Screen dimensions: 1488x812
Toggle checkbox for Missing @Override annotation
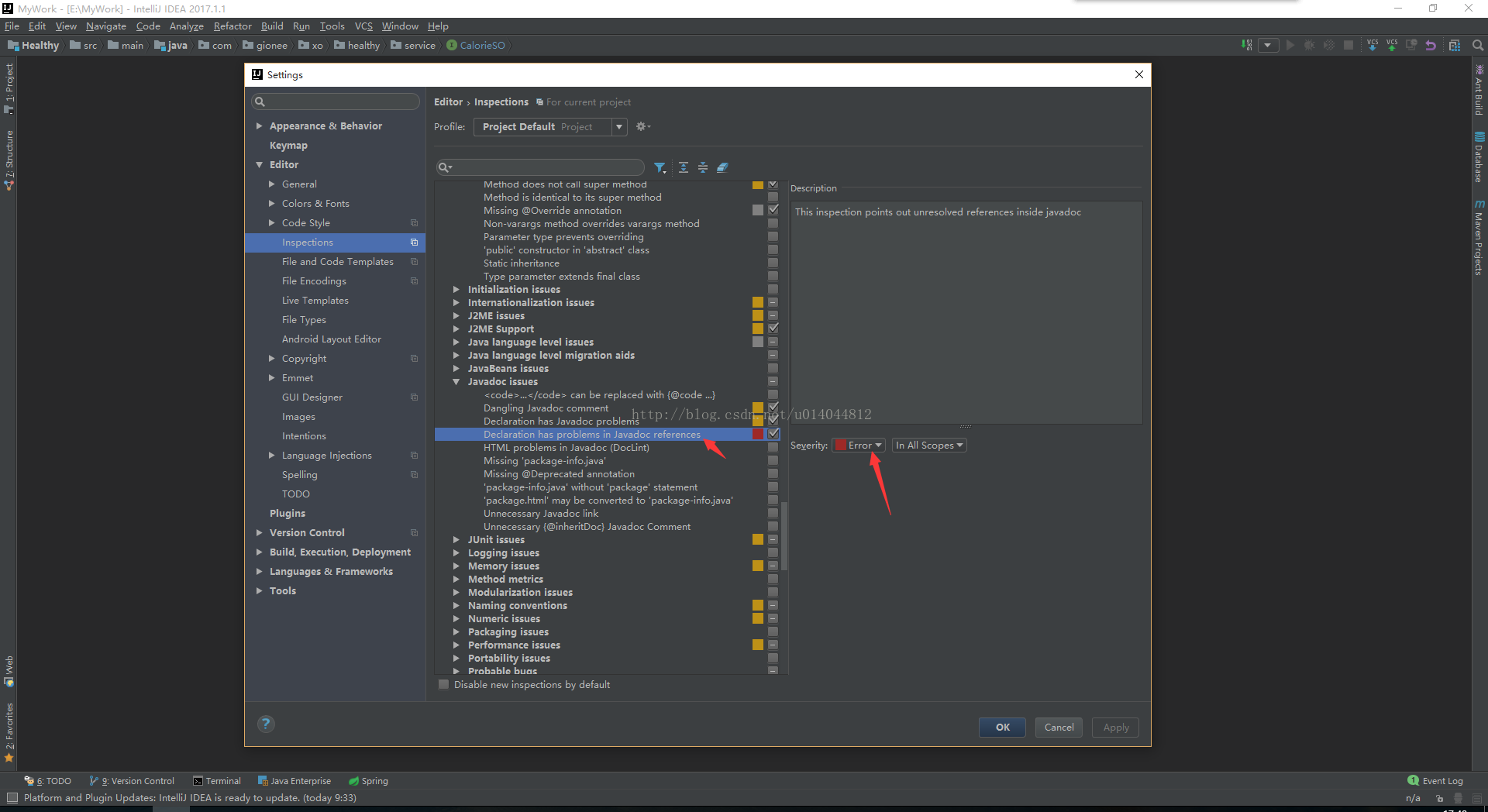[x=773, y=210]
